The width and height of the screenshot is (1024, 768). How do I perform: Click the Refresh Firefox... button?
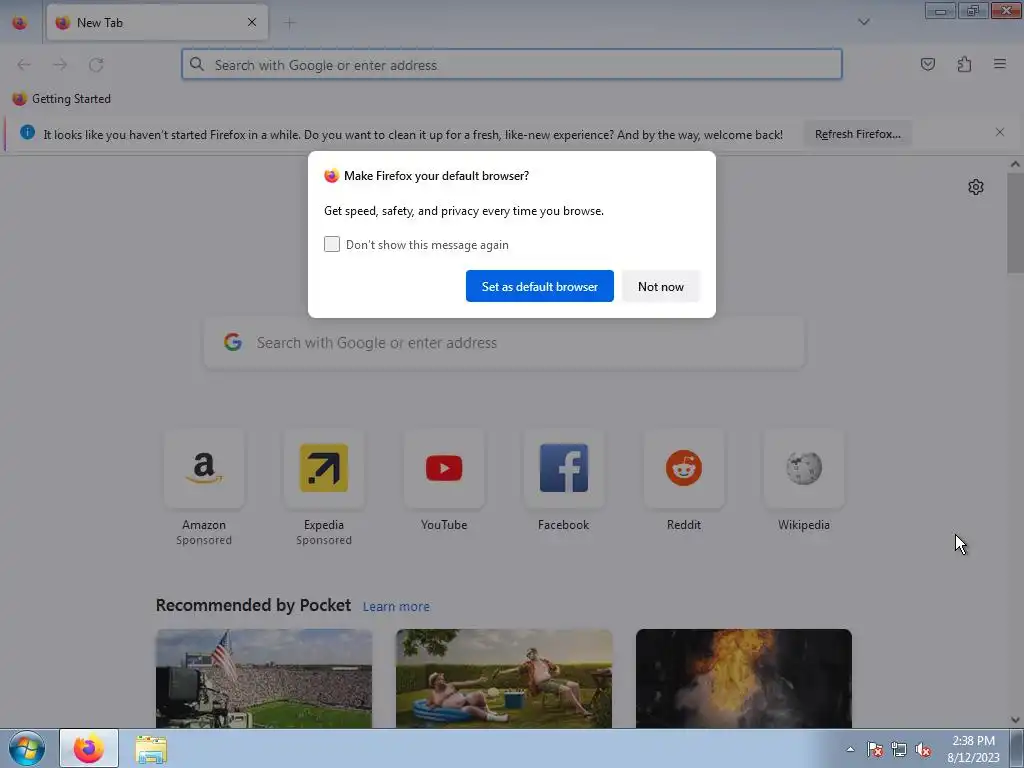tap(857, 134)
